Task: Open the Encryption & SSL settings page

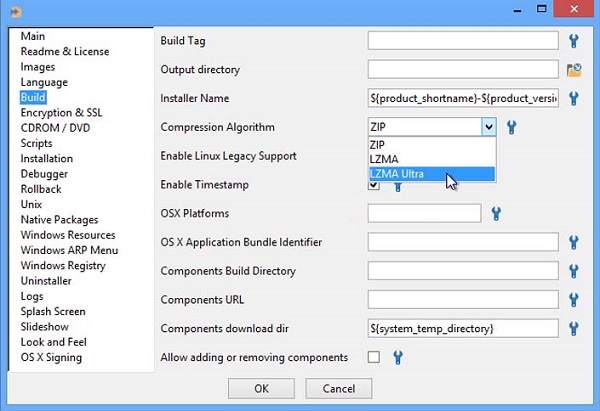Action: [x=61, y=113]
